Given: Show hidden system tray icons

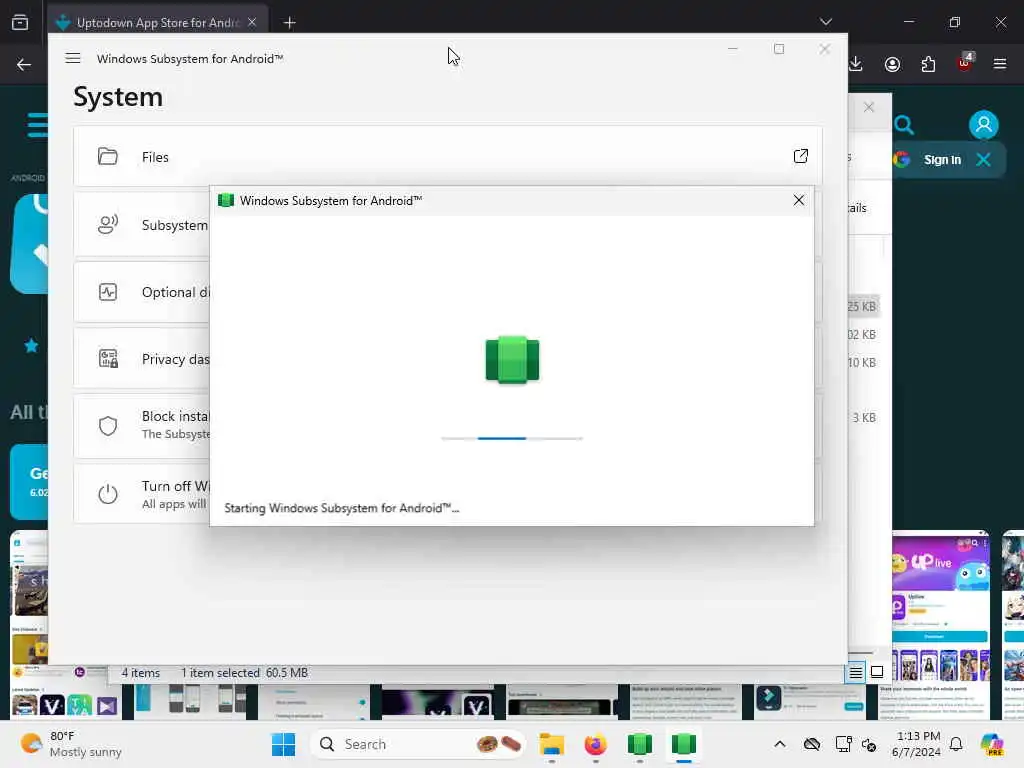Looking at the screenshot, I should pyautogui.click(x=780, y=744).
